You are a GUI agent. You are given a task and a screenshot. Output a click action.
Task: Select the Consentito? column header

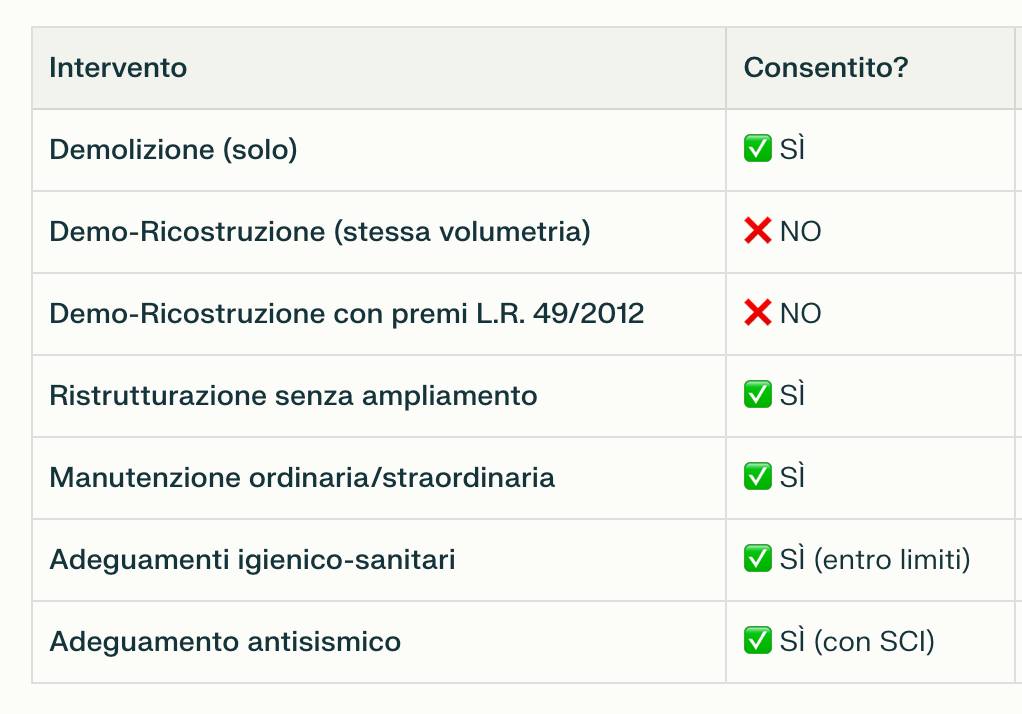(x=826, y=68)
